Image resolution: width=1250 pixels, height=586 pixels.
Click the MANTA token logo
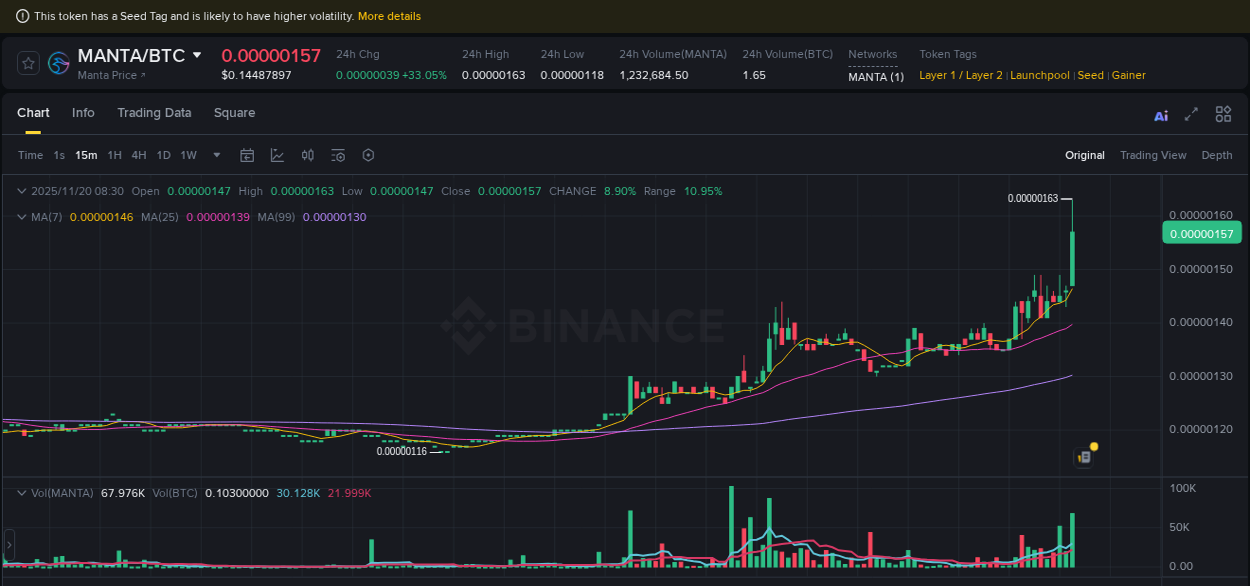(x=58, y=63)
